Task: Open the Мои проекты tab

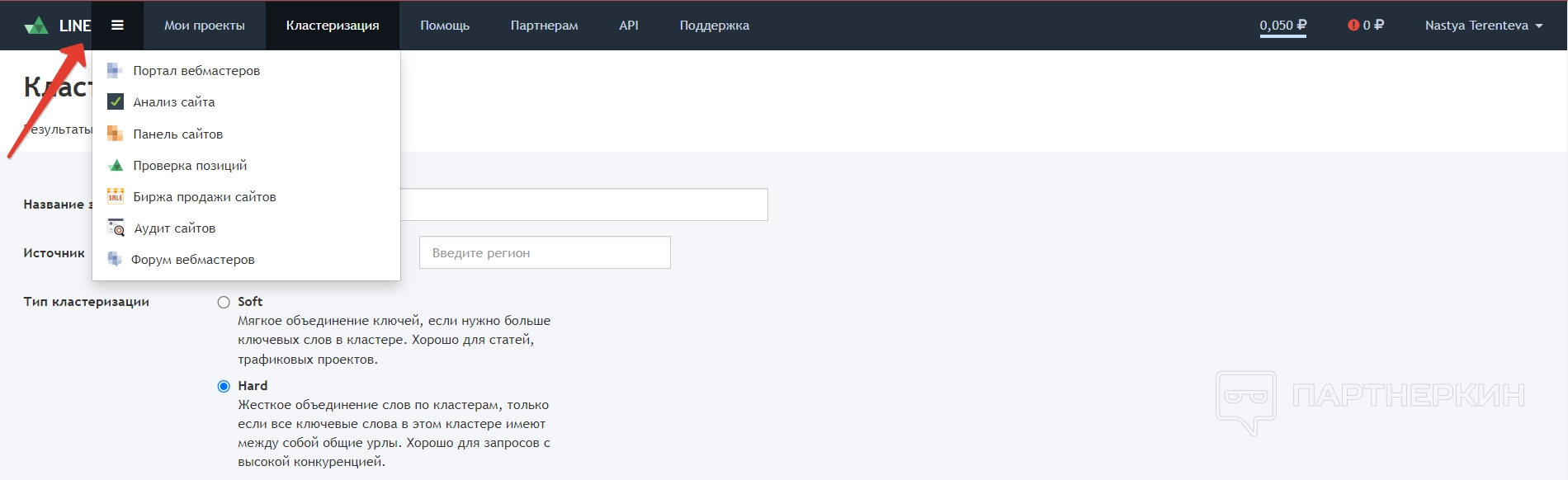Action: 205,26
